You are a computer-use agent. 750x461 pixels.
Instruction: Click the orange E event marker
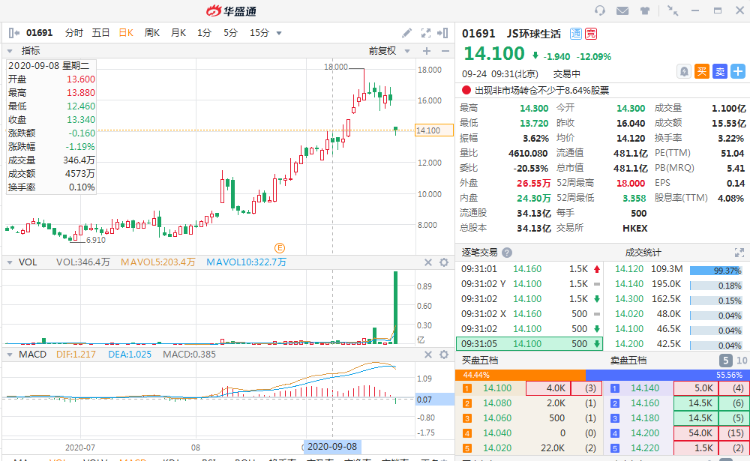279,248
